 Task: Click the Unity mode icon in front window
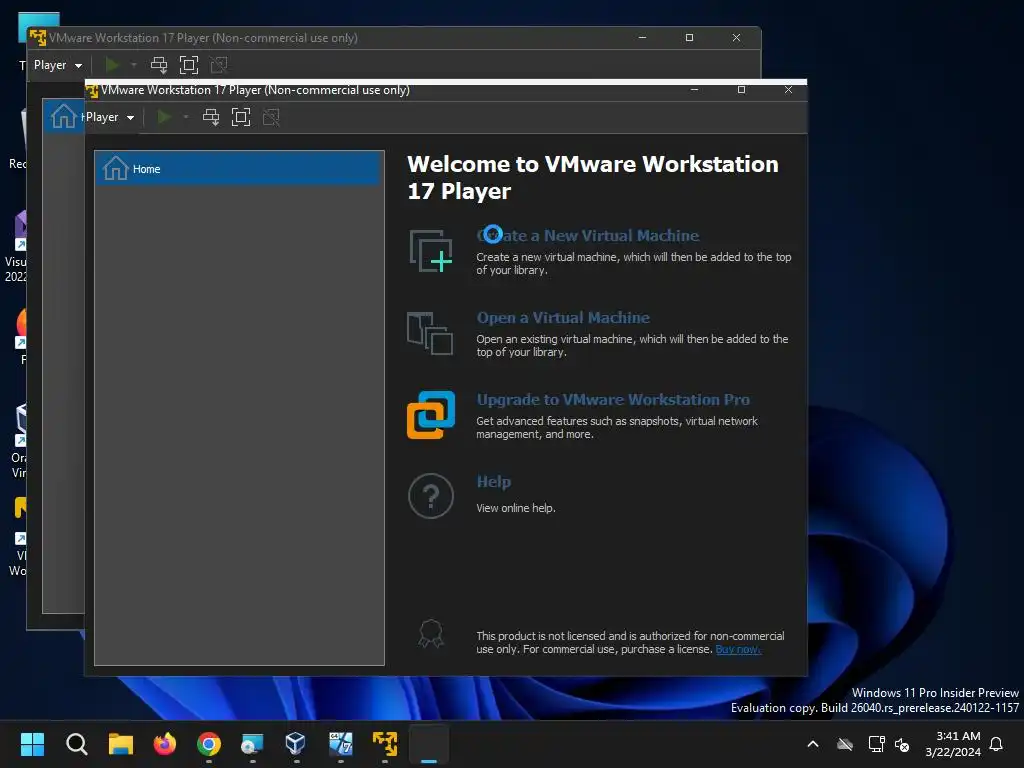[x=271, y=118]
